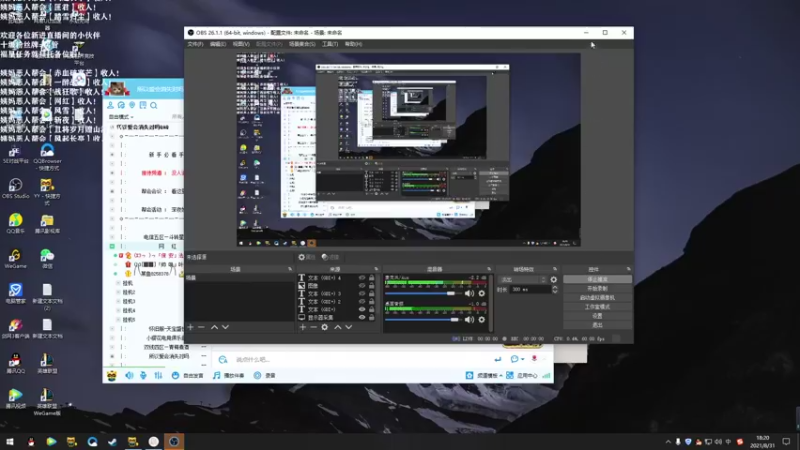This screenshot has height=450, width=800.
Task: Toggle lock on the text (GDI+) 3 source
Action: 371,294
